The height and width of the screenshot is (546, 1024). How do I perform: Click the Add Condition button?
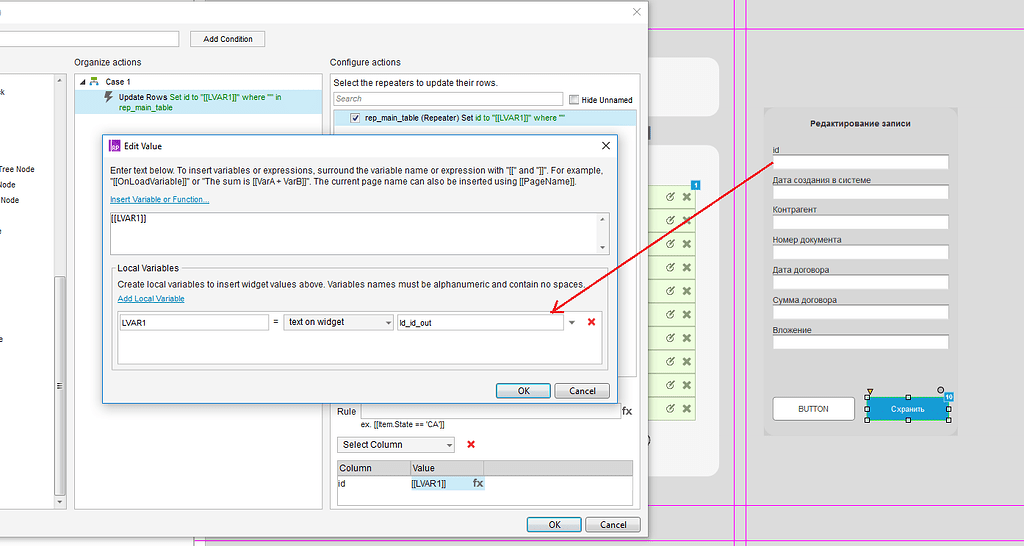[227, 39]
